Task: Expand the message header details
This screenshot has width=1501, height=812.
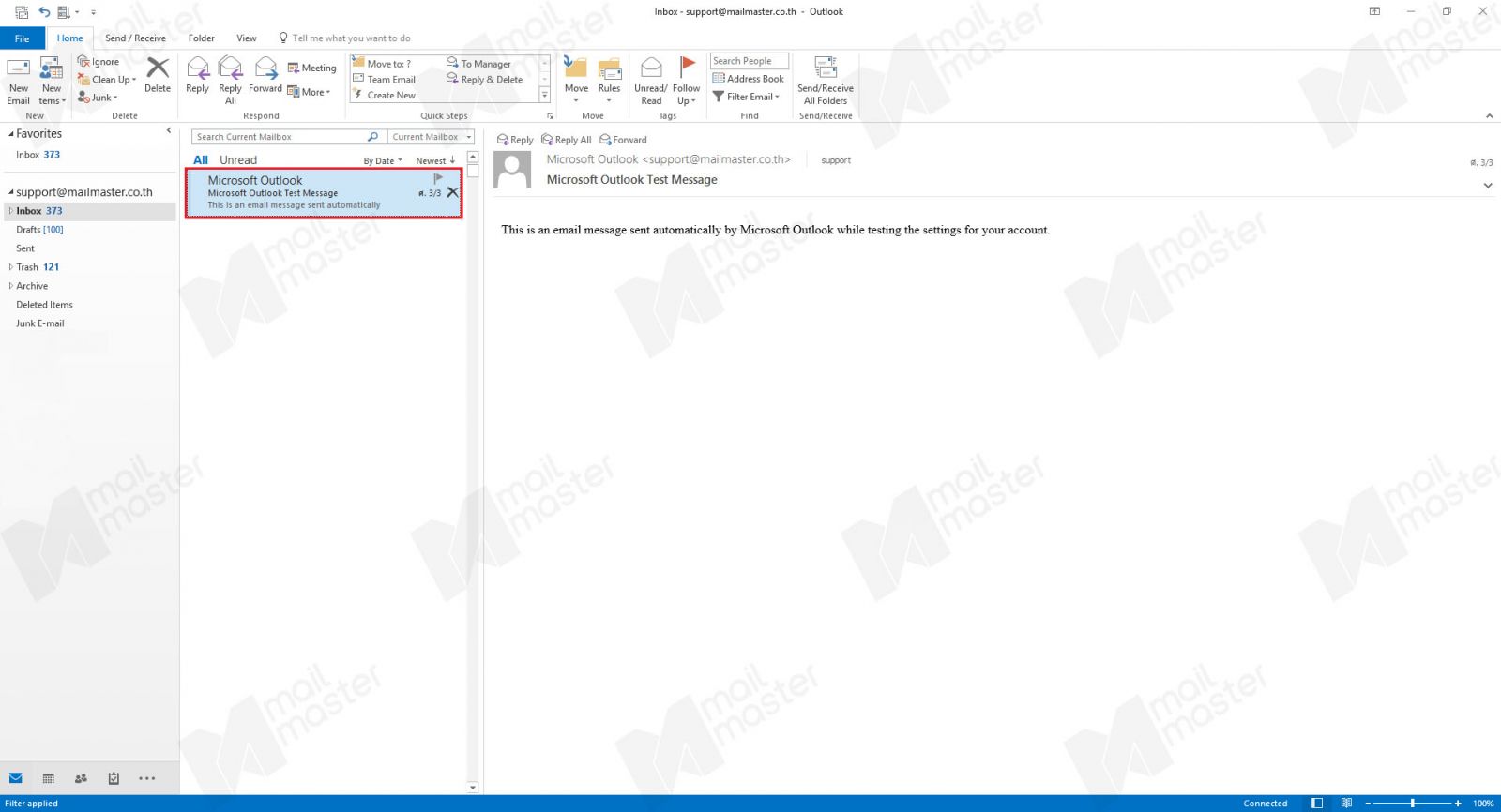Action: 1488,186
